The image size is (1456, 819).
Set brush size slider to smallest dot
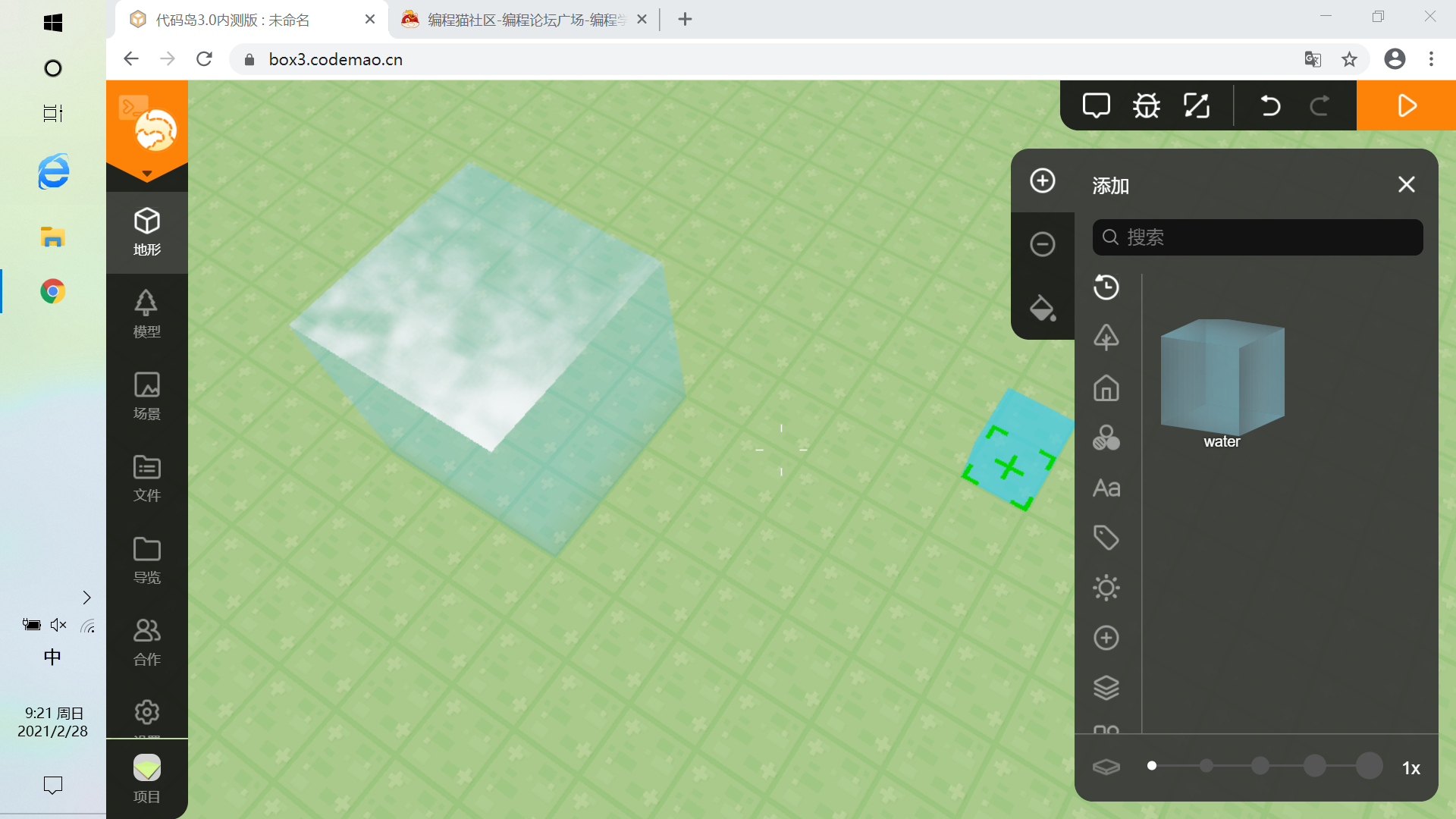pos(1152,766)
